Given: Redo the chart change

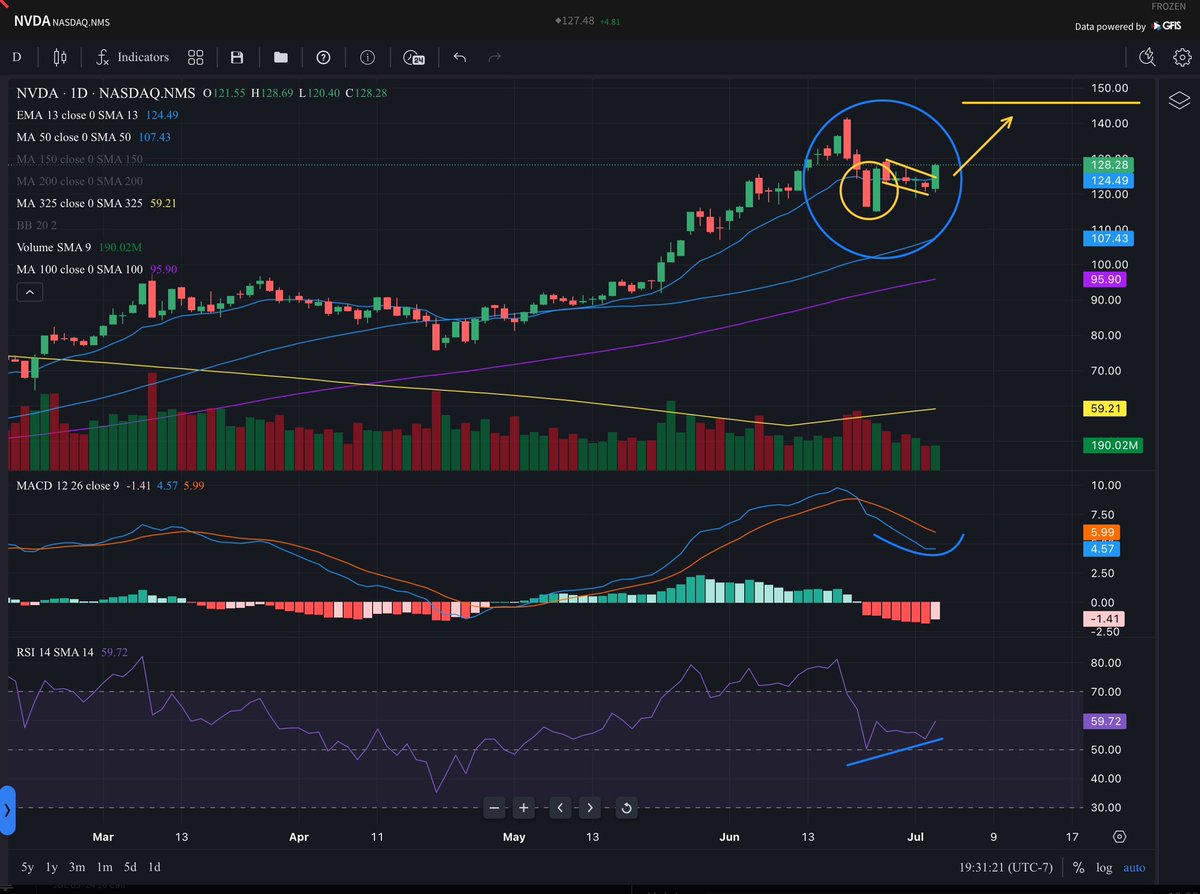Looking at the screenshot, I should pyautogui.click(x=494, y=58).
